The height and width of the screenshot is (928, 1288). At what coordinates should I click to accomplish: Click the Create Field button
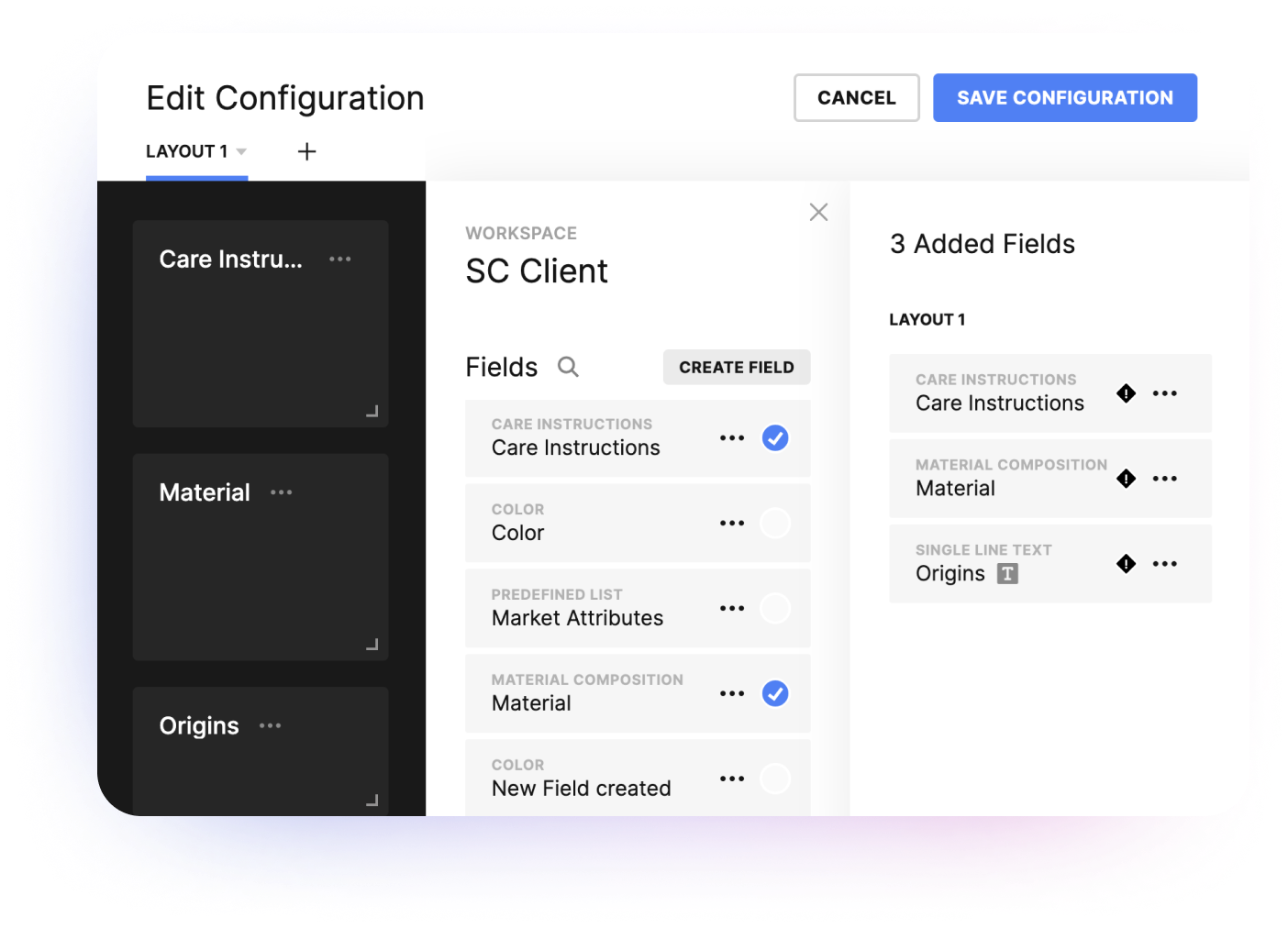(736, 367)
